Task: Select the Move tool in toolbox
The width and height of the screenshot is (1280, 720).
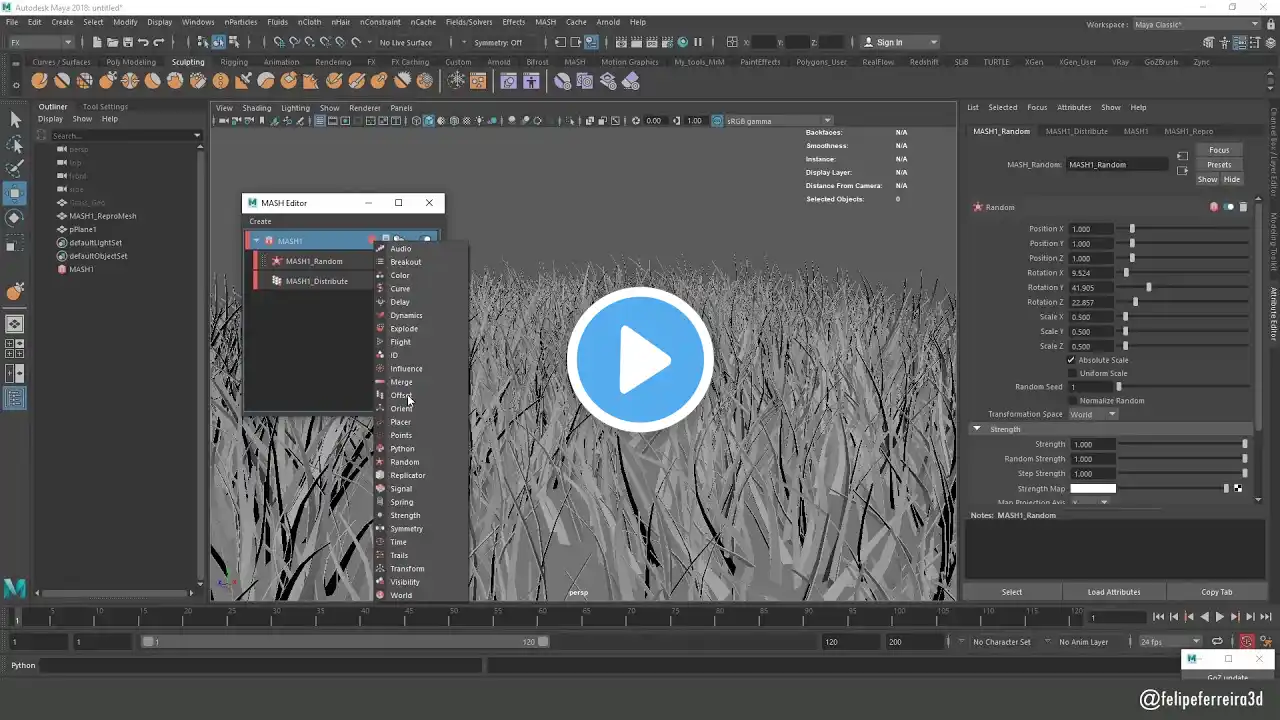Action: (x=15, y=193)
